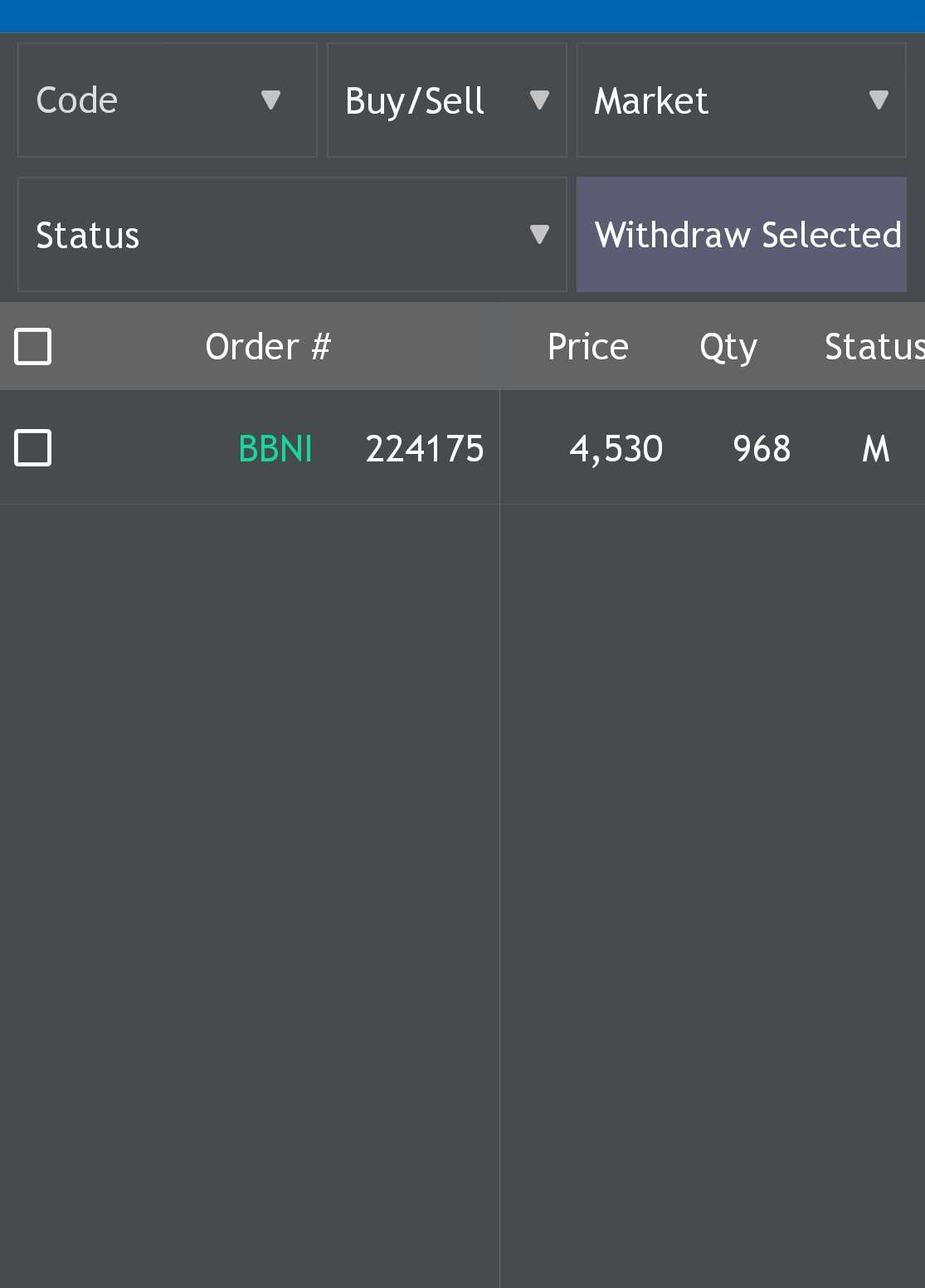Click the Status column header in table
Screen dimensions: 925x1288
coord(874,346)
